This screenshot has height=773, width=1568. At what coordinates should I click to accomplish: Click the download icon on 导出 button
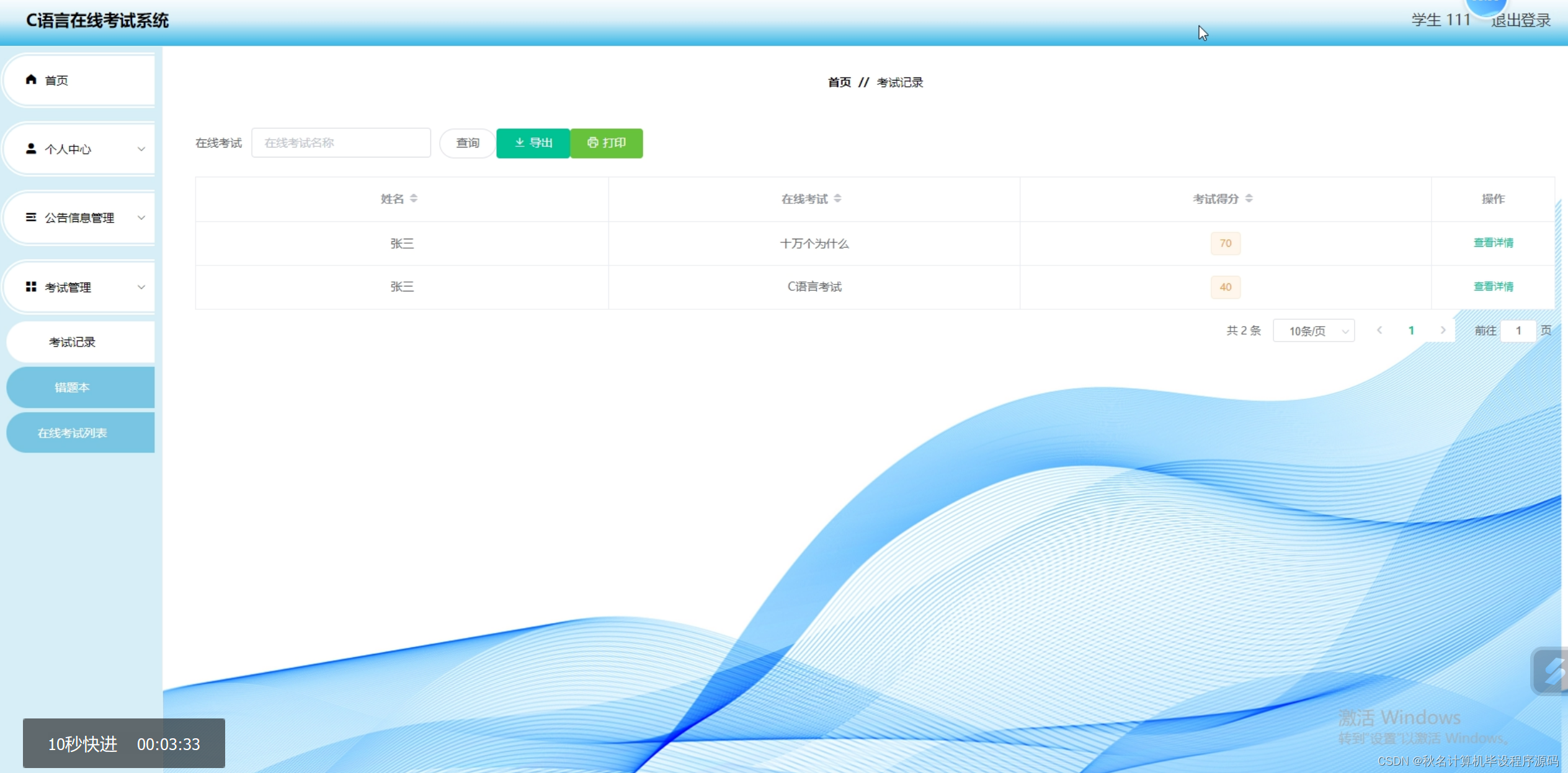(519, 143)
